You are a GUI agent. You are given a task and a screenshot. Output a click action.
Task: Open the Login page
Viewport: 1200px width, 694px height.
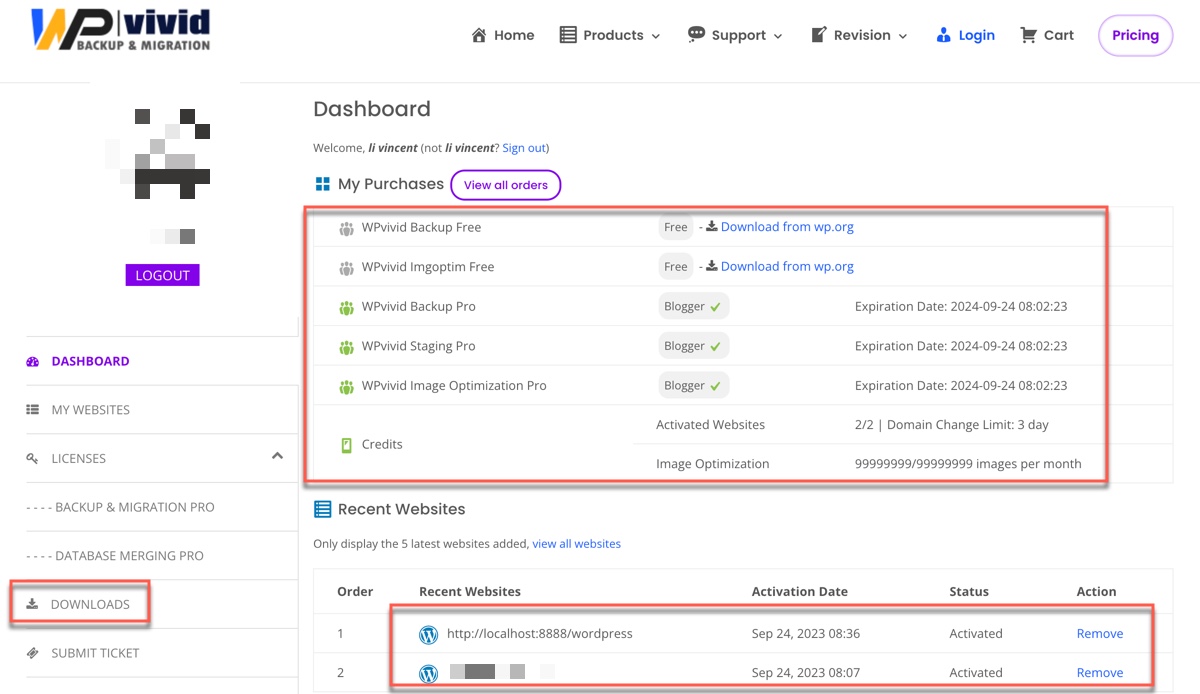coord(965,35)
